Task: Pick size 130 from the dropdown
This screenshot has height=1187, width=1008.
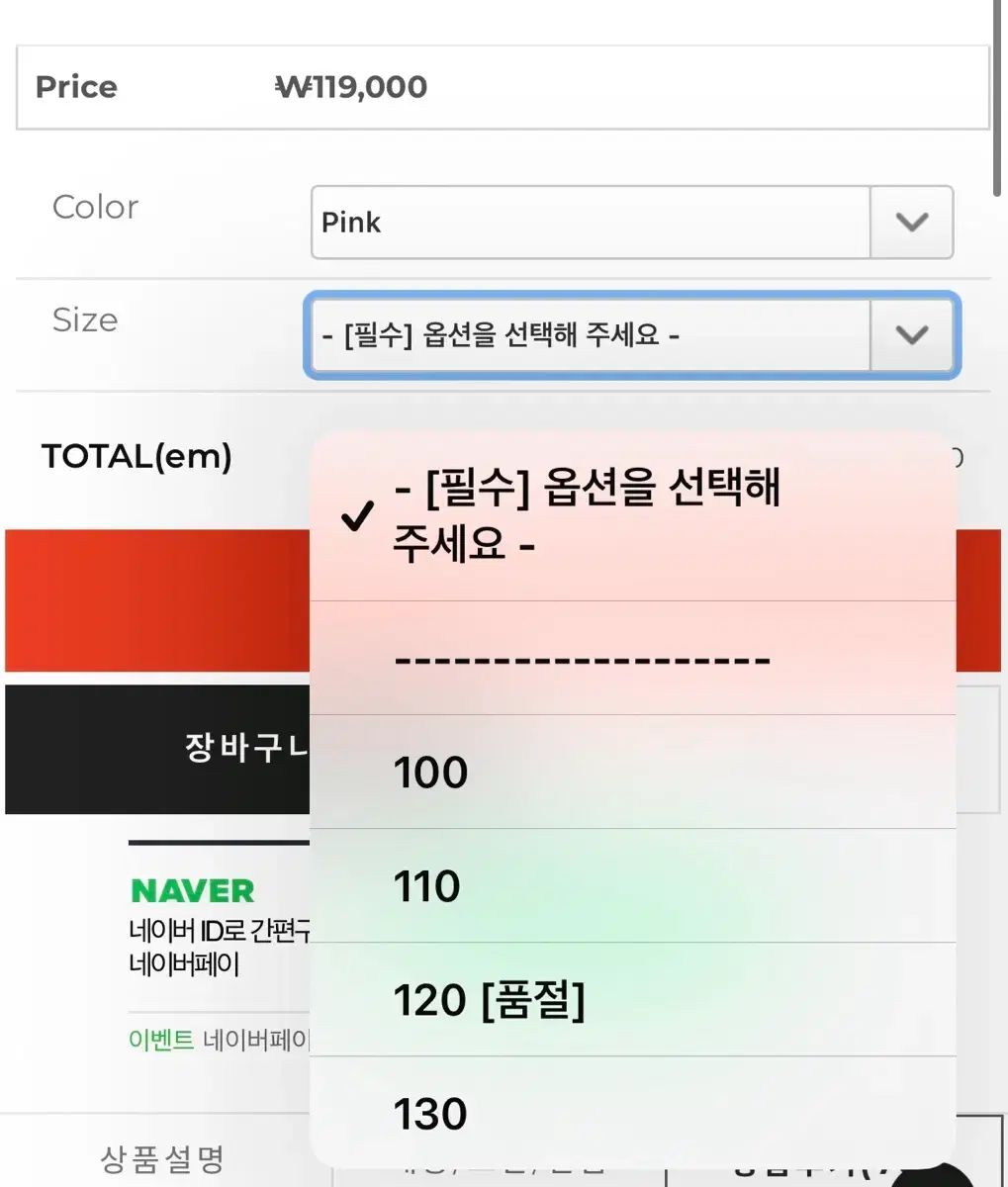Action: coord(633,1114)
